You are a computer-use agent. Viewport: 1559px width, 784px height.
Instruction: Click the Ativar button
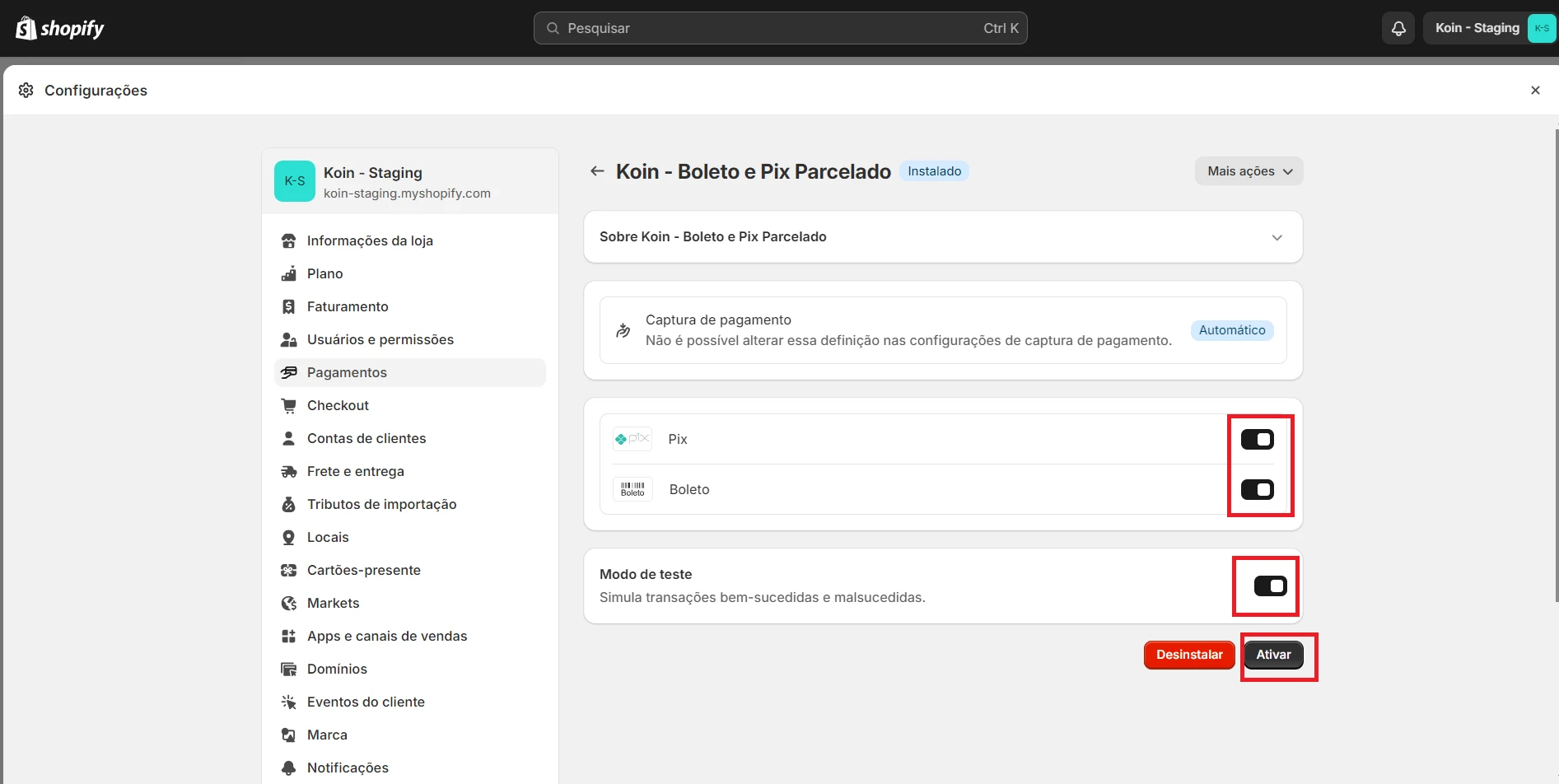coord(1273,655)
